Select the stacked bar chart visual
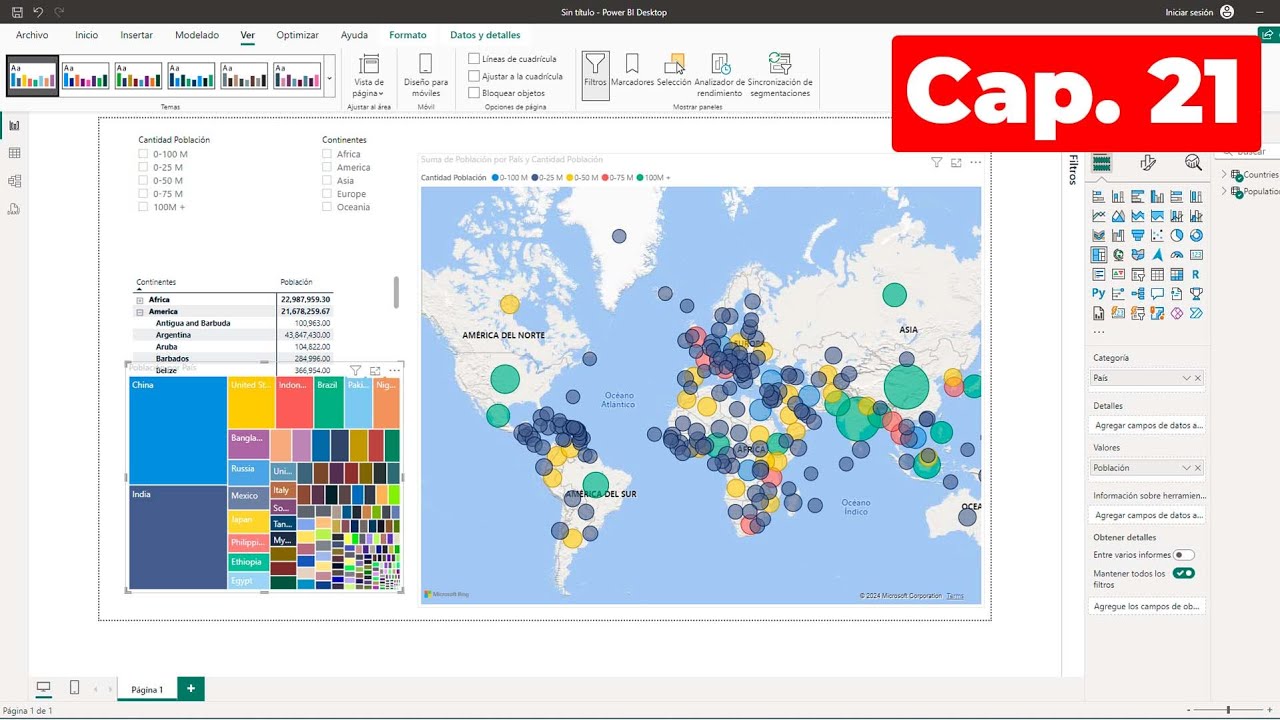Image resolution: width=1280 pixels, height=720 pixels. pyautogui.click(x=1099, y=197)
